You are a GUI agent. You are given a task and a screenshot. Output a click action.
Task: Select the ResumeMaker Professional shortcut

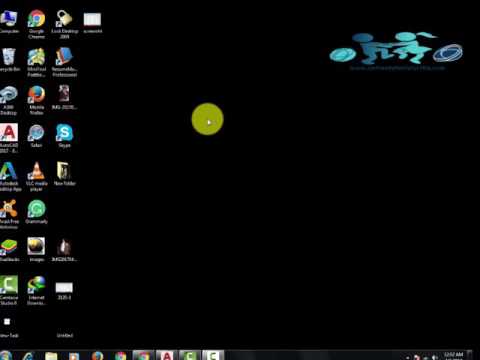click(x=64, y=62)
